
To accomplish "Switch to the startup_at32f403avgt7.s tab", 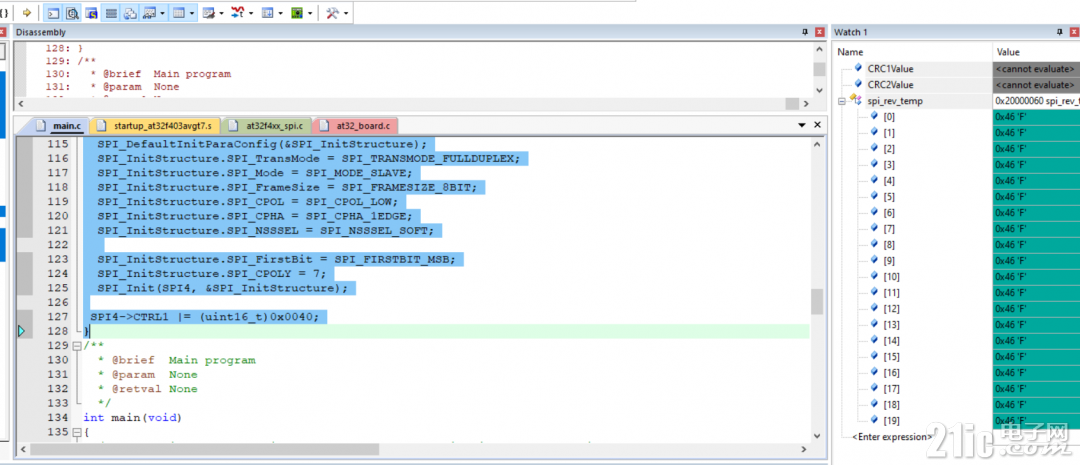I will tap(155, 126).
